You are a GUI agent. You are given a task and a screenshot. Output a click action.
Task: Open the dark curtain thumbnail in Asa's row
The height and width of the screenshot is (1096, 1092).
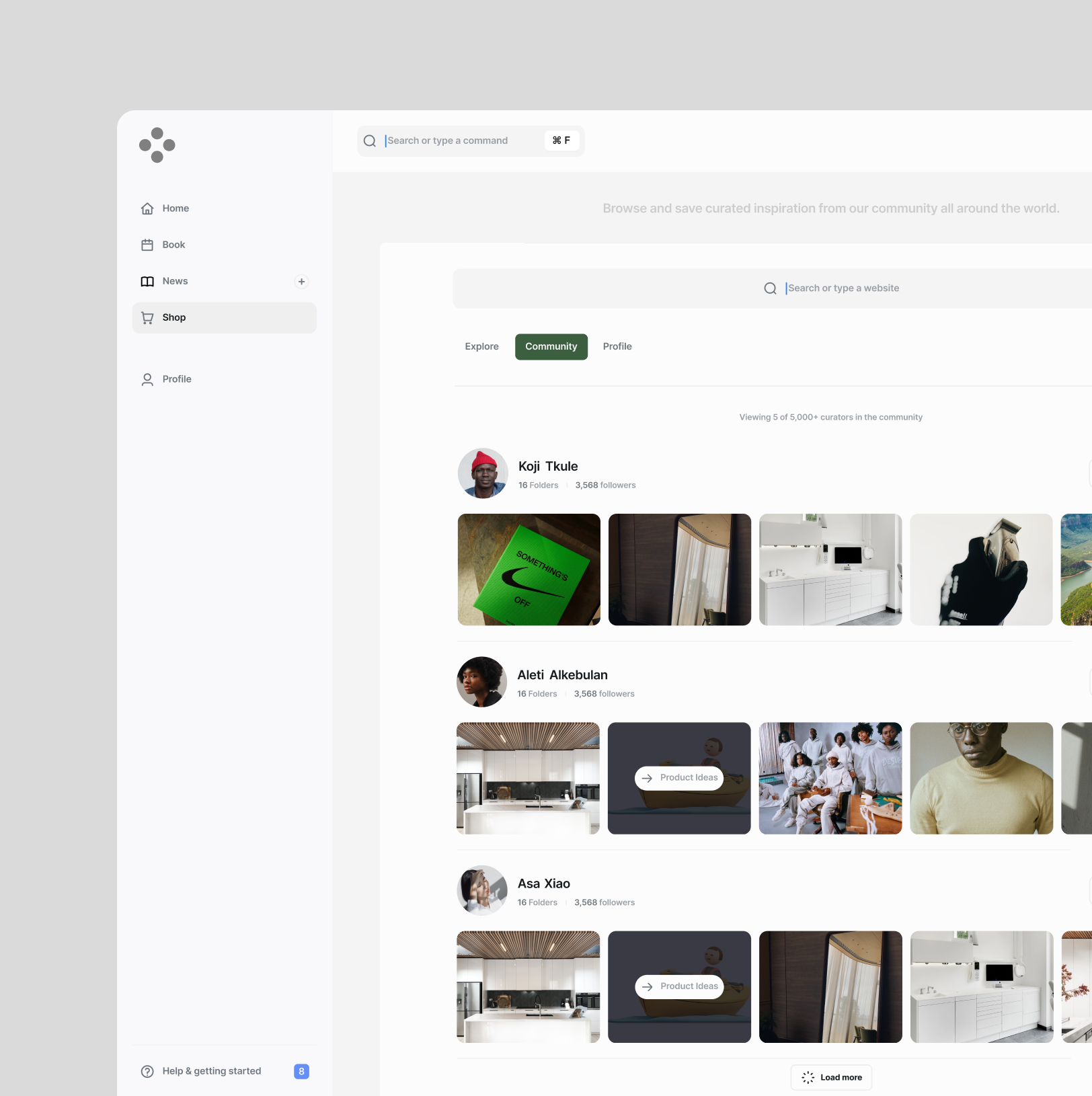830,986
